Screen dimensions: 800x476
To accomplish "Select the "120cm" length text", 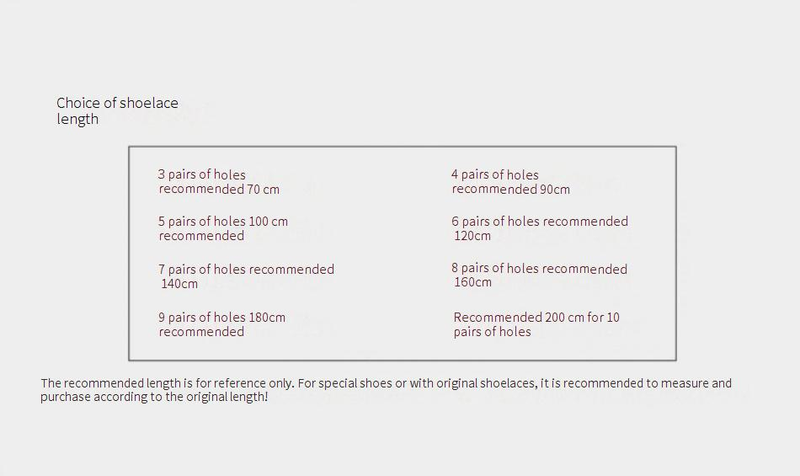I will [x=472, y=236].
